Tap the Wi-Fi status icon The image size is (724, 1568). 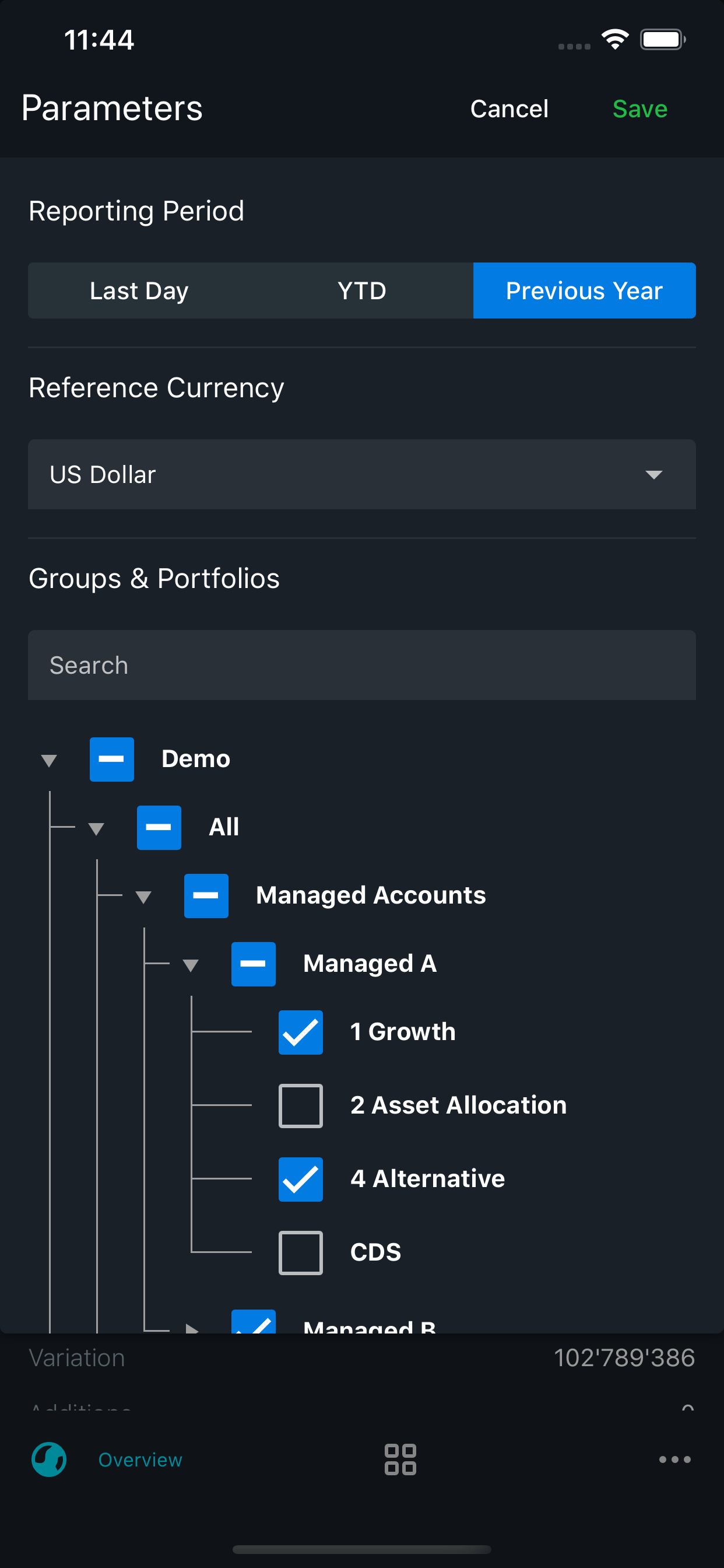[615, 40]
